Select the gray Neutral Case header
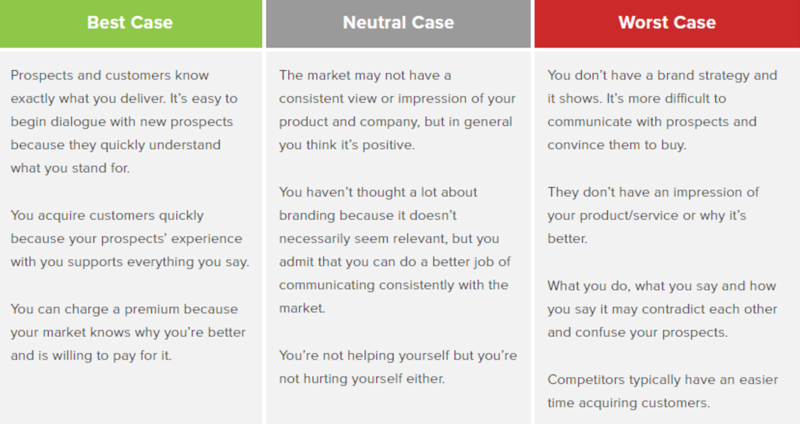 click(x=398, y=23)
